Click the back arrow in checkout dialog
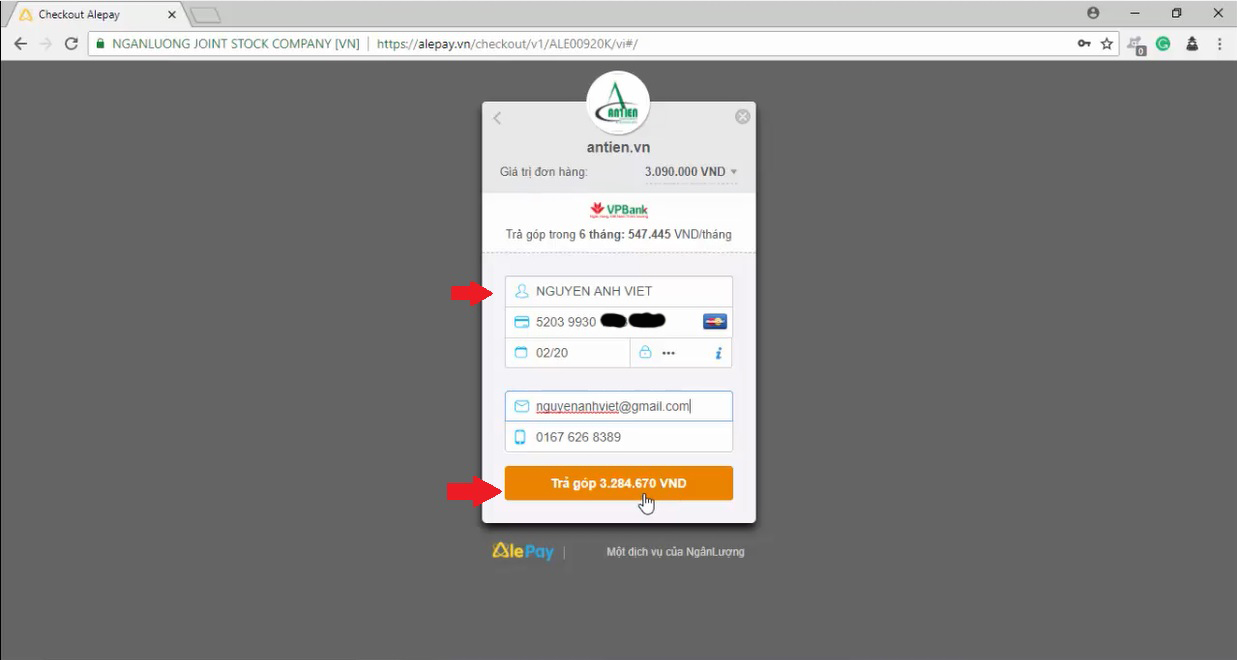1237x660 pixels. click(497, 118)
